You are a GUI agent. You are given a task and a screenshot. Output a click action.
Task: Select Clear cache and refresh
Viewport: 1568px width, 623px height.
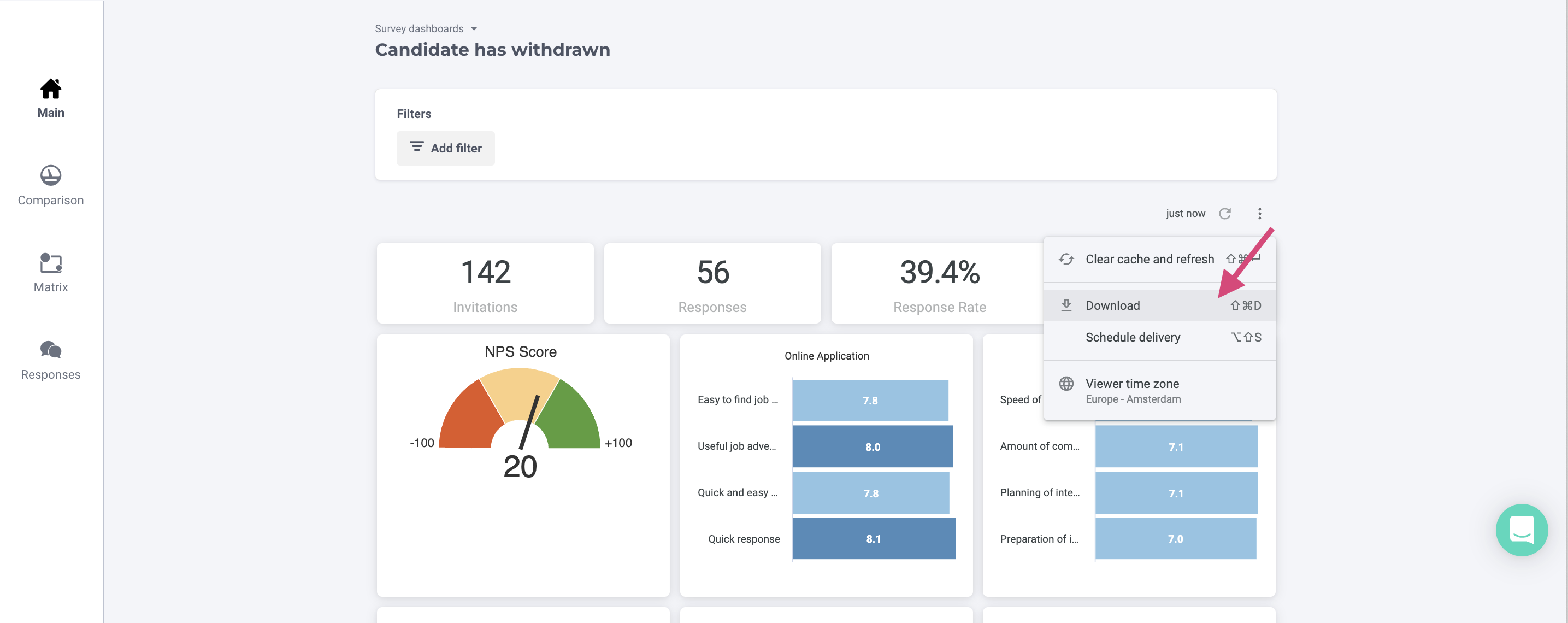click(1149, 259)
